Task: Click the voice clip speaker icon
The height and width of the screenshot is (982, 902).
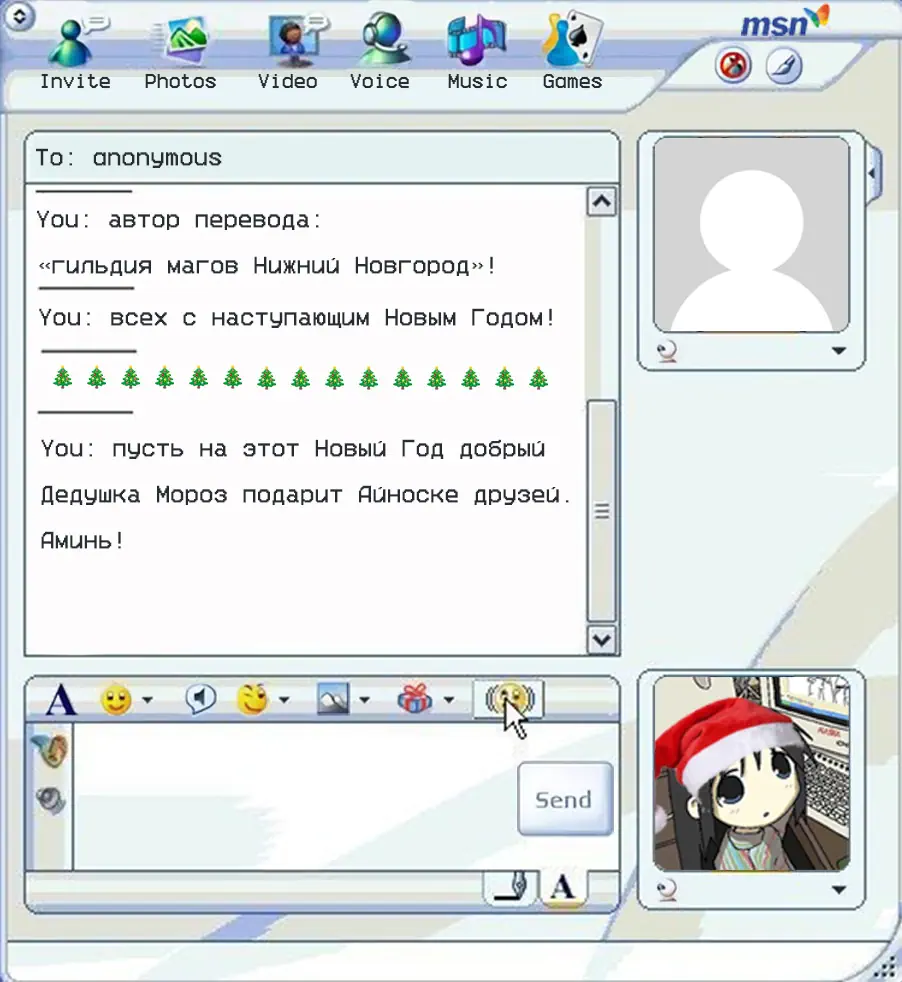Action: point(201,700)
